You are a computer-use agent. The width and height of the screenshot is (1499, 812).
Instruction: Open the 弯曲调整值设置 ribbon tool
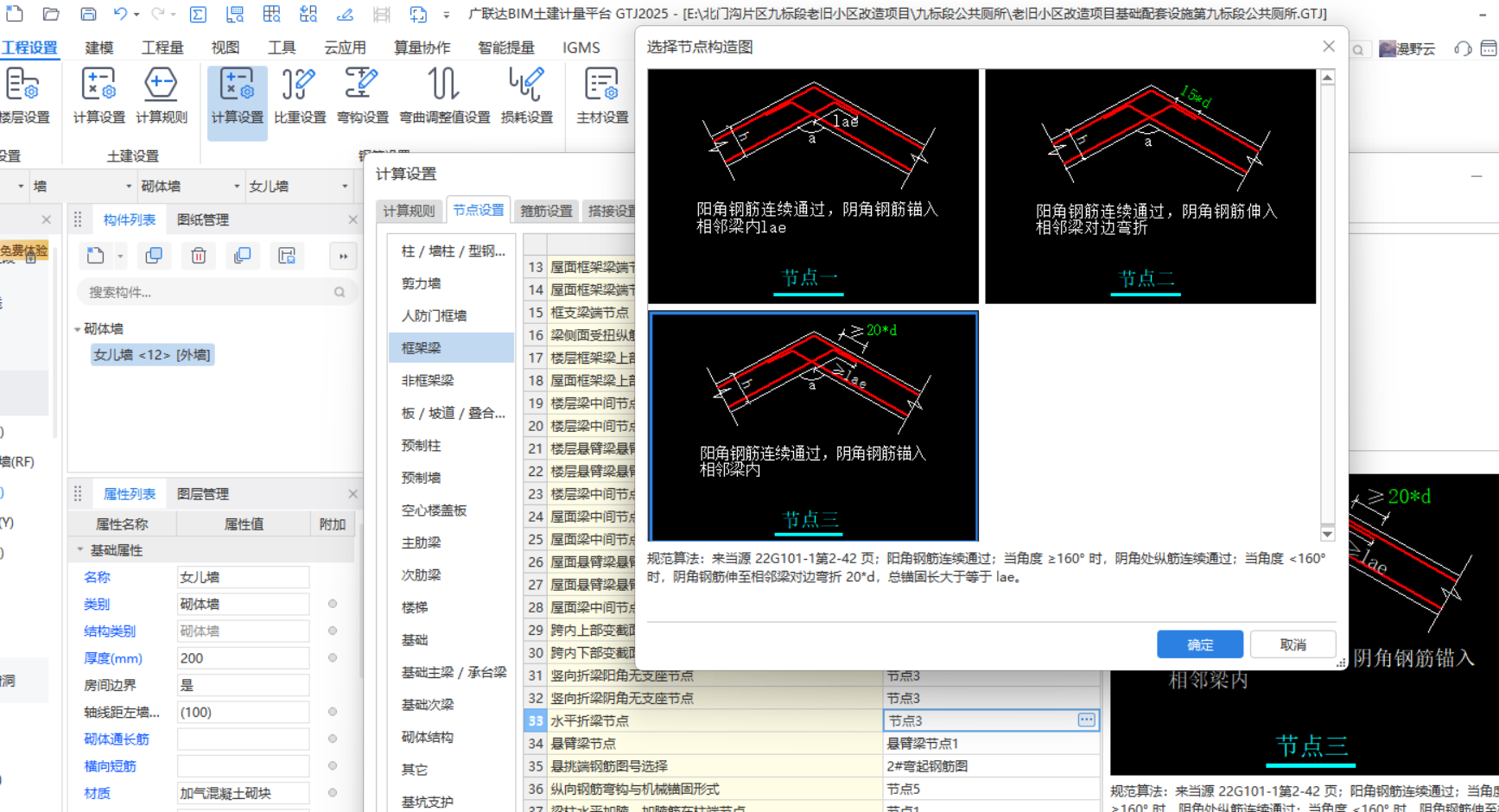[444, 96]
